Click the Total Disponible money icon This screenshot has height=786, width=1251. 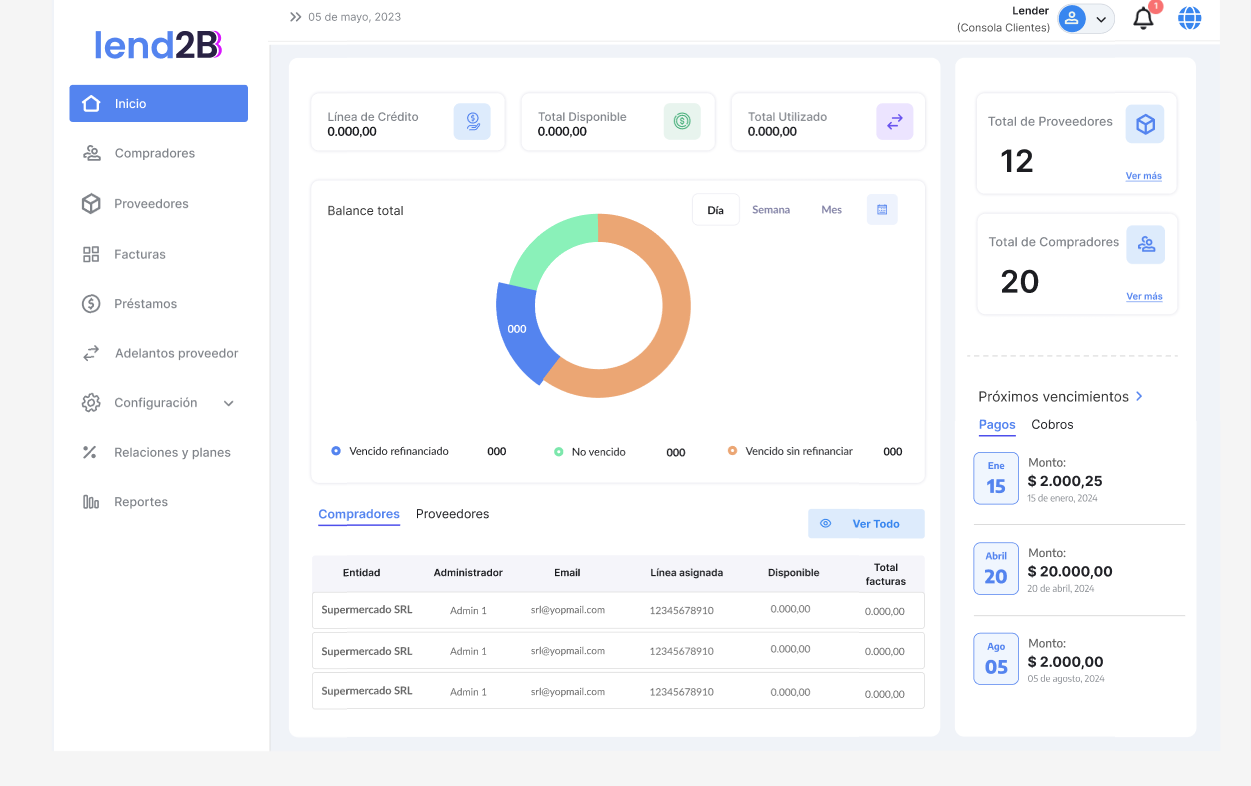[x=682, y=122]
